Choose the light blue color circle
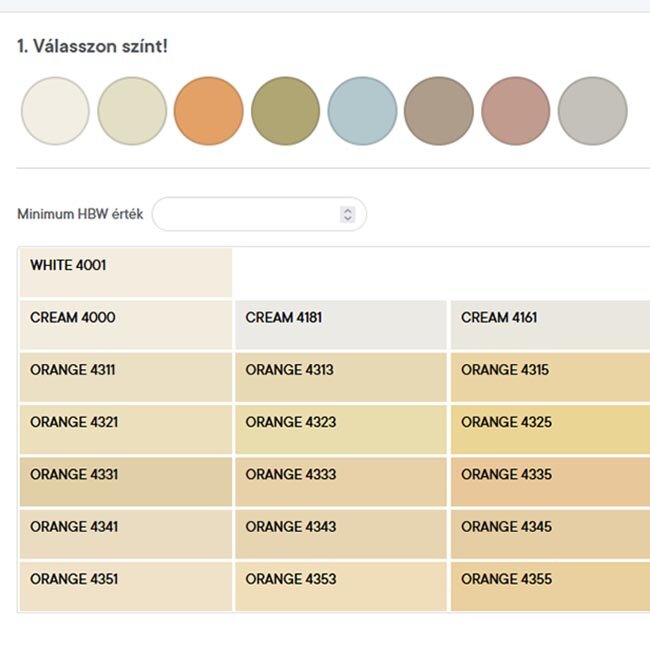The image size is (650, 650). pos(362,111)
